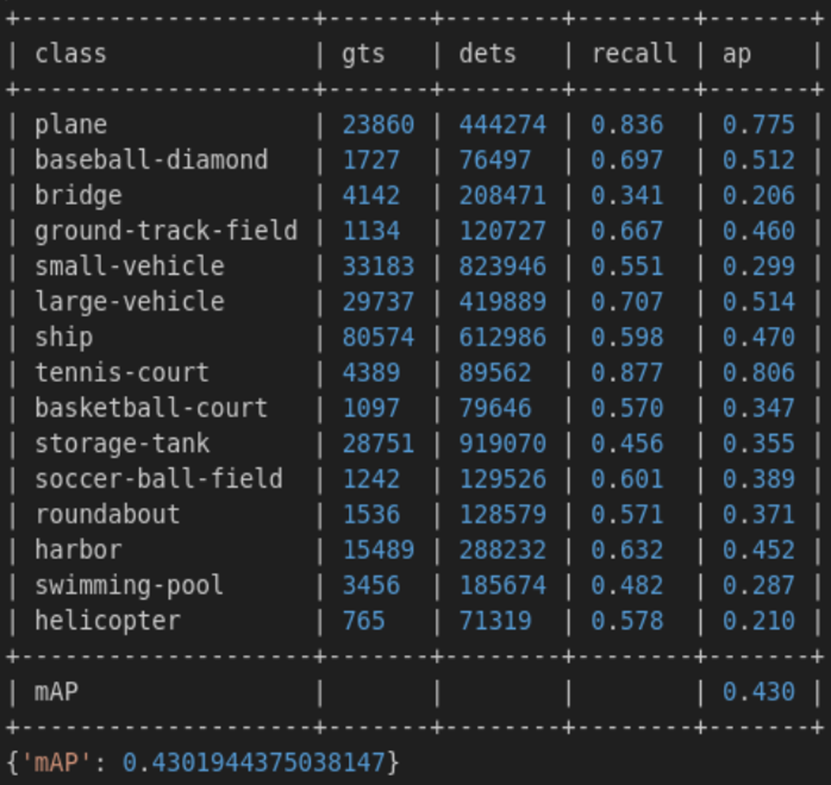Image resolution: width=831 pixels, height=785 pixels.
Task: Click the bridge recall value 0.341
Action: (626, 196)
